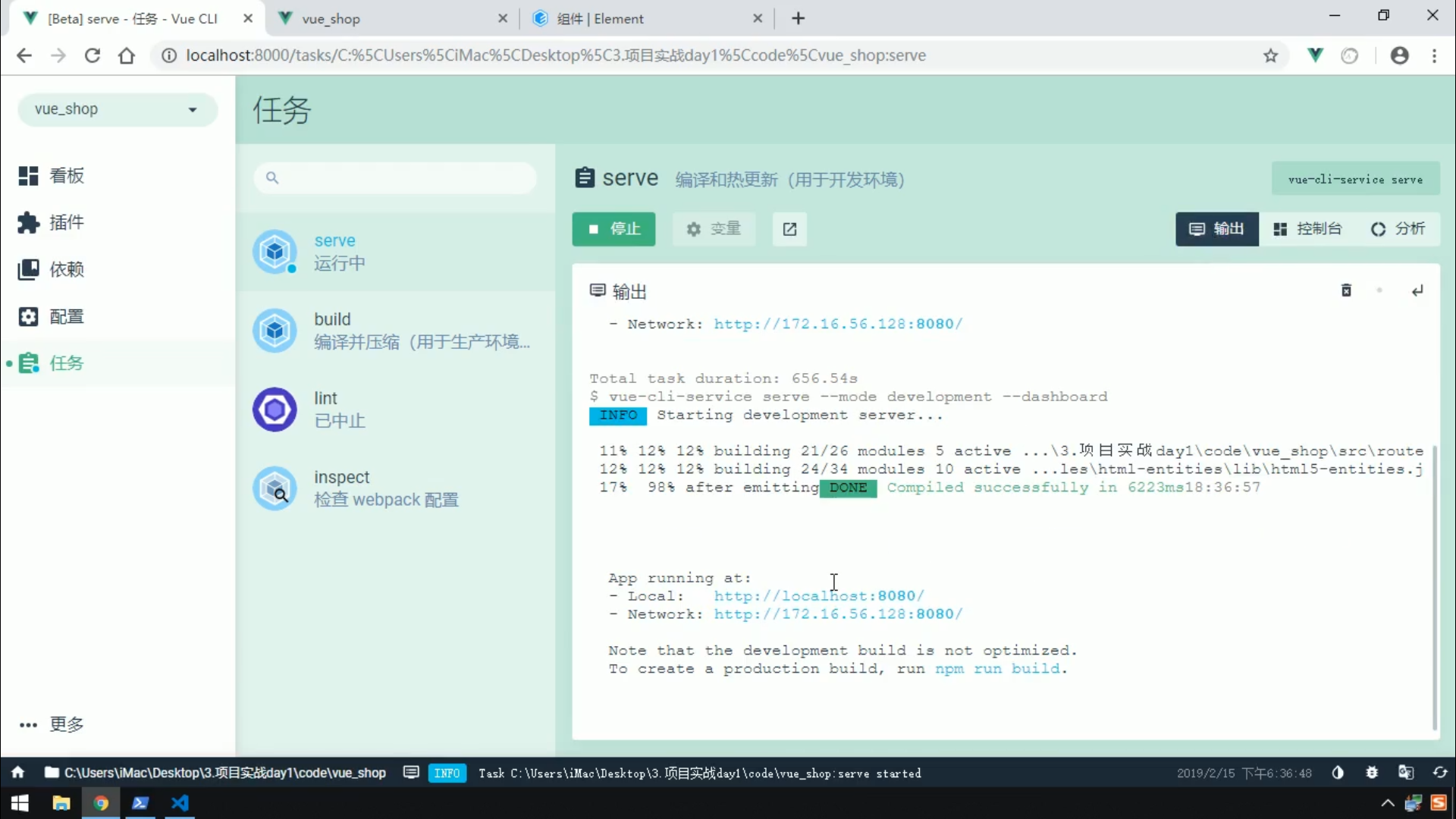Select the serve task in the list
This screenshot has height=819, width=1456.
[x=395, y=252]
